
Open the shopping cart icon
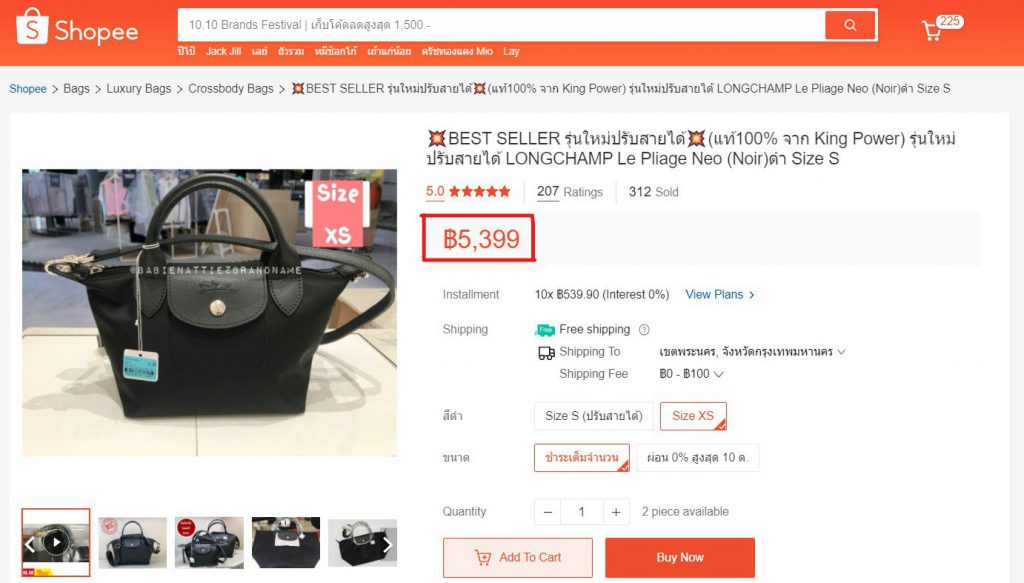(x=932, y=30)
